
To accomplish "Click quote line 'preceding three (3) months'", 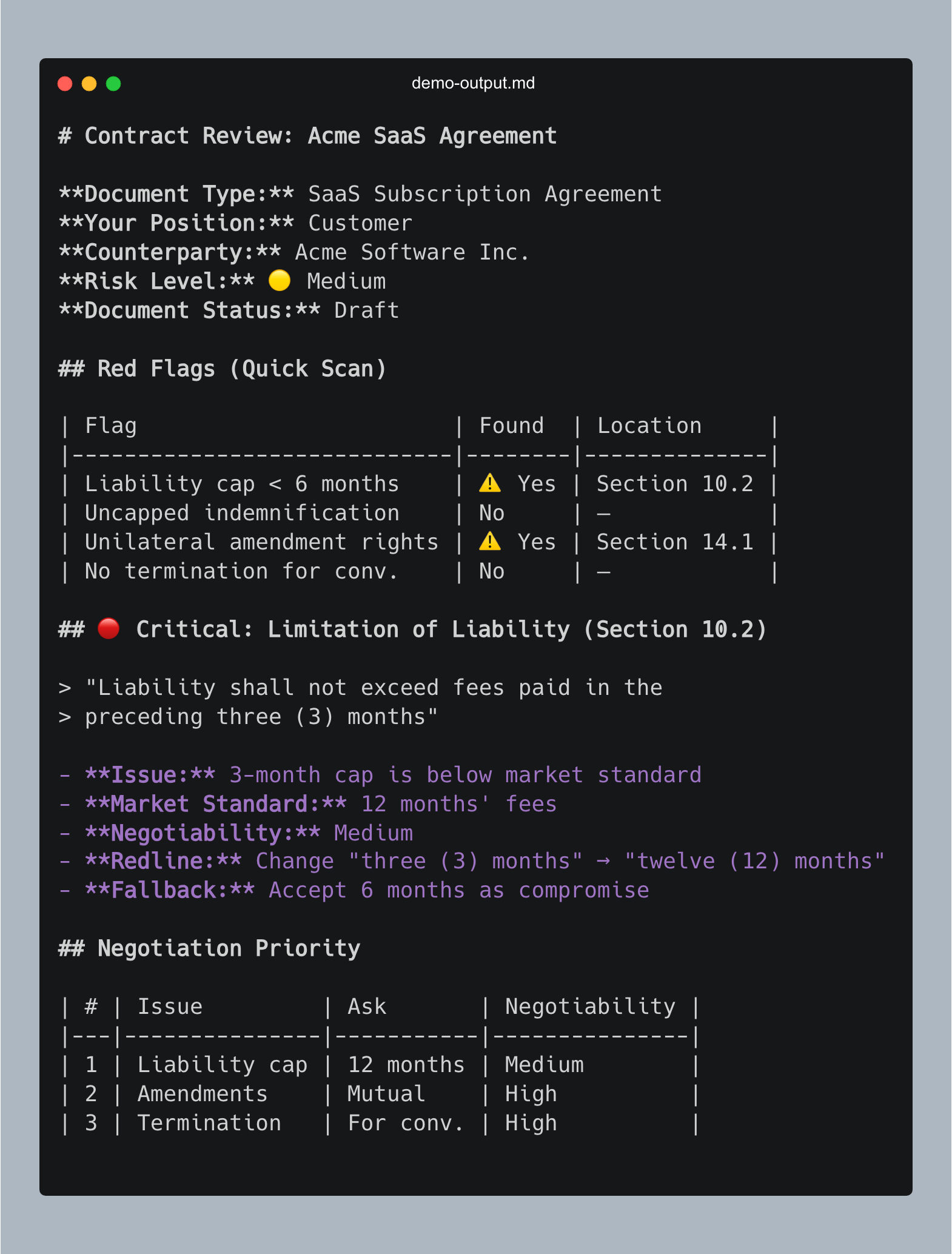I will click(x=261, y=717).
